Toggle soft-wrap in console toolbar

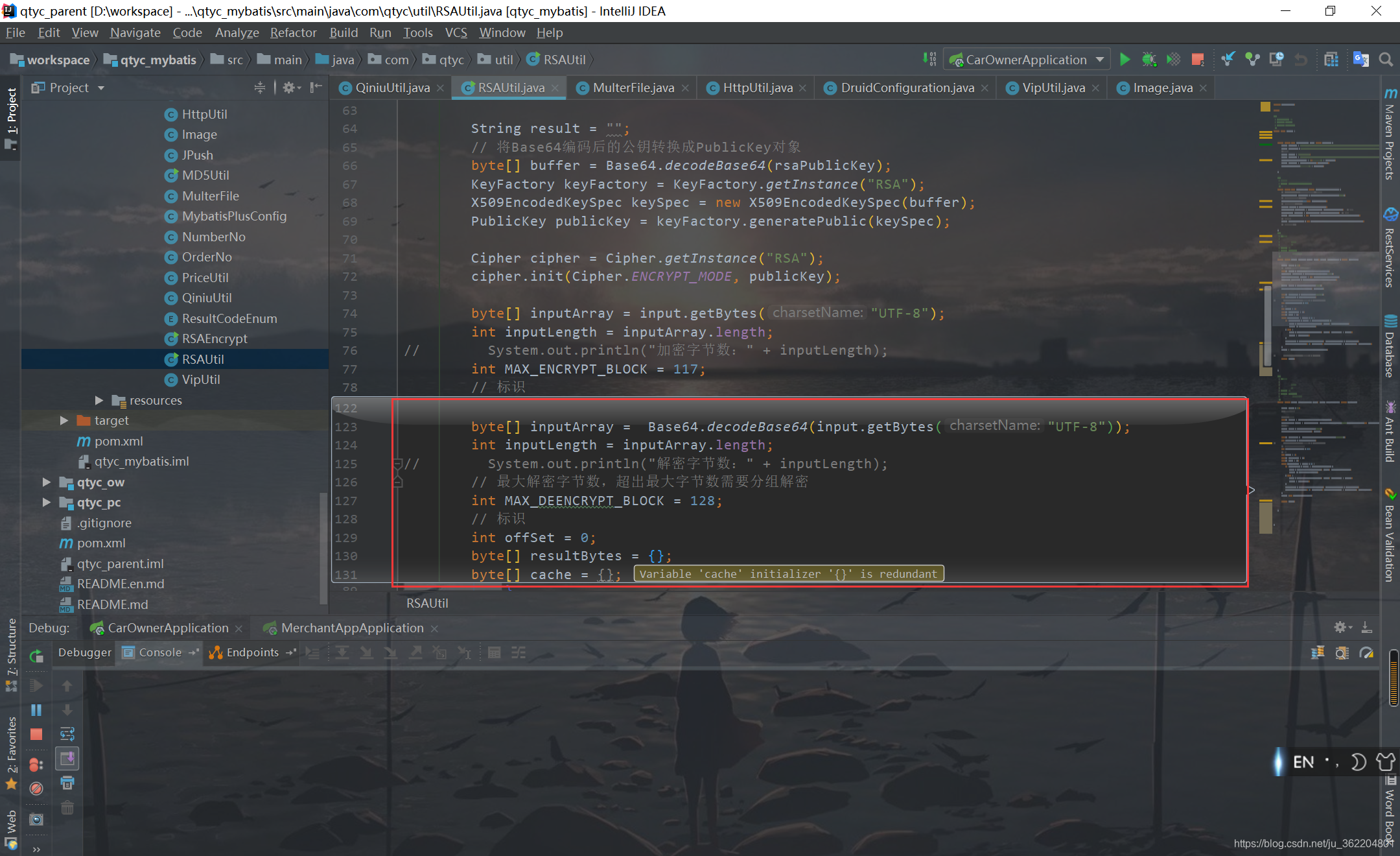(67, 734)
